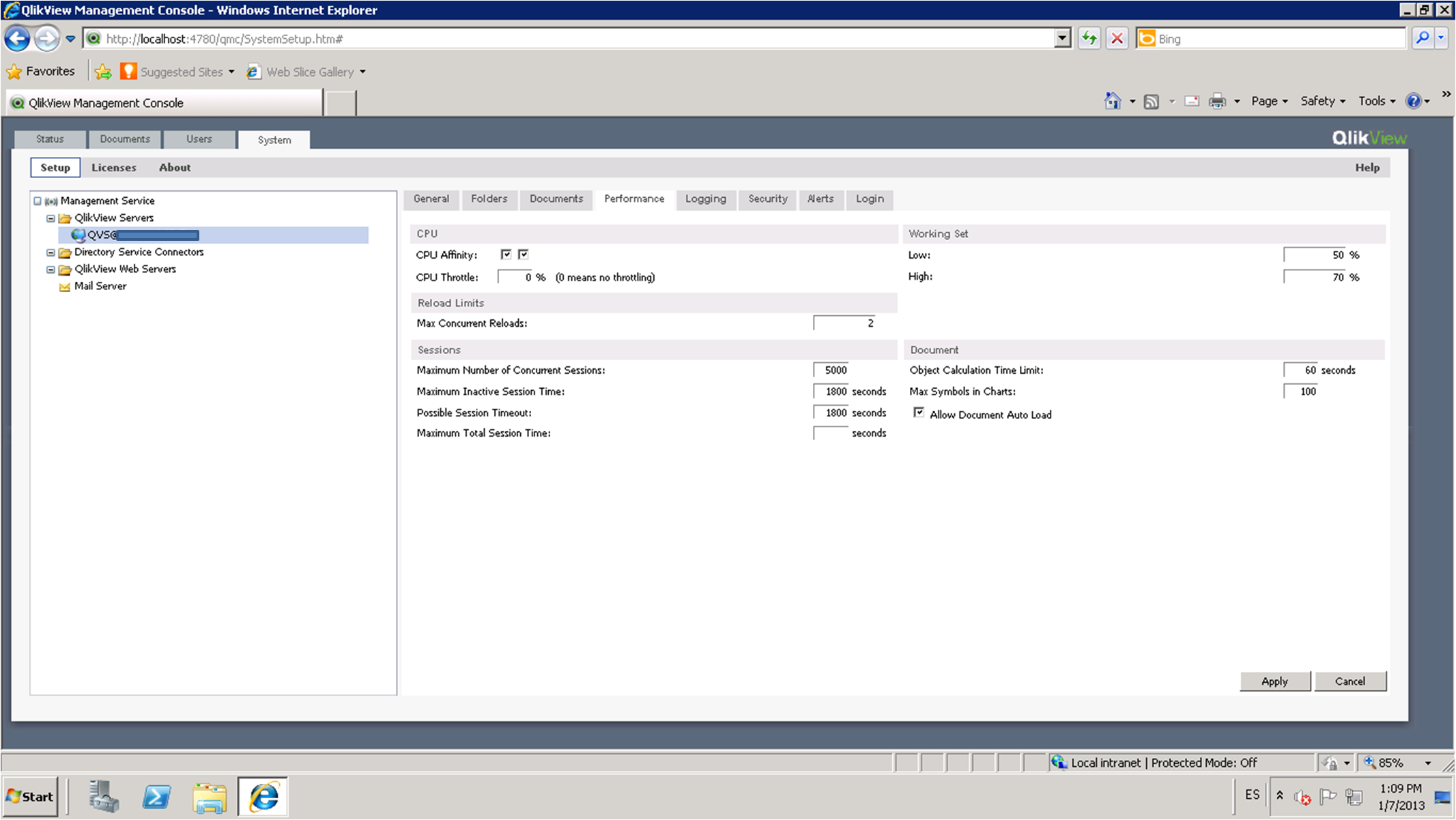Toggle the first CPU Affinity checkbox
This screenshot has width=1456, height=820.
506,254
